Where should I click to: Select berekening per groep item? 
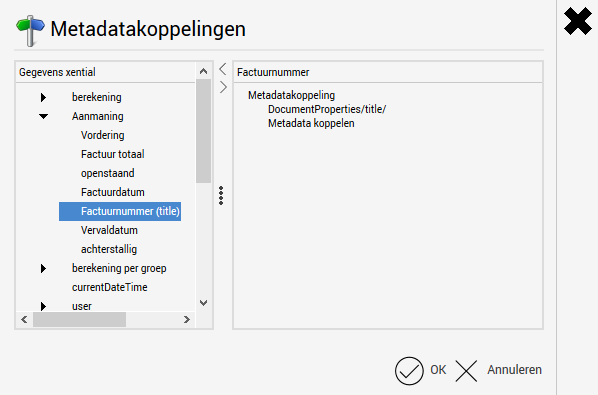coord(119,268)
